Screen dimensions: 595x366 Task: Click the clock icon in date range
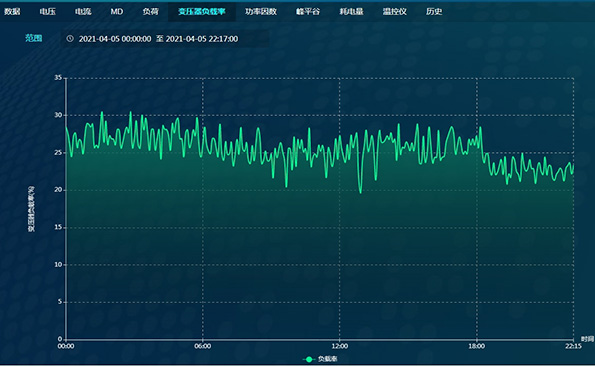coord(70,38)
